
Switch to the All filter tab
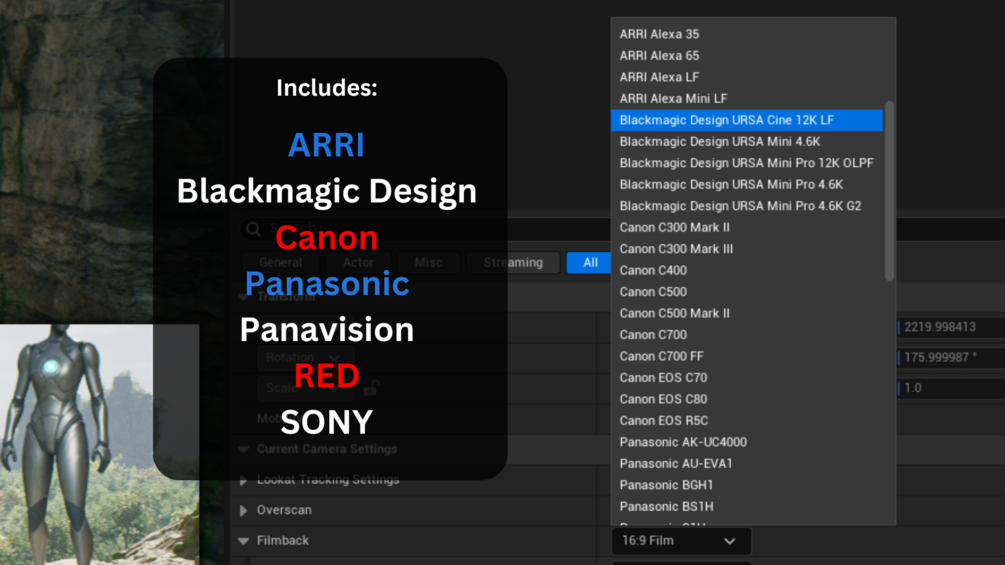pos(590,263)
